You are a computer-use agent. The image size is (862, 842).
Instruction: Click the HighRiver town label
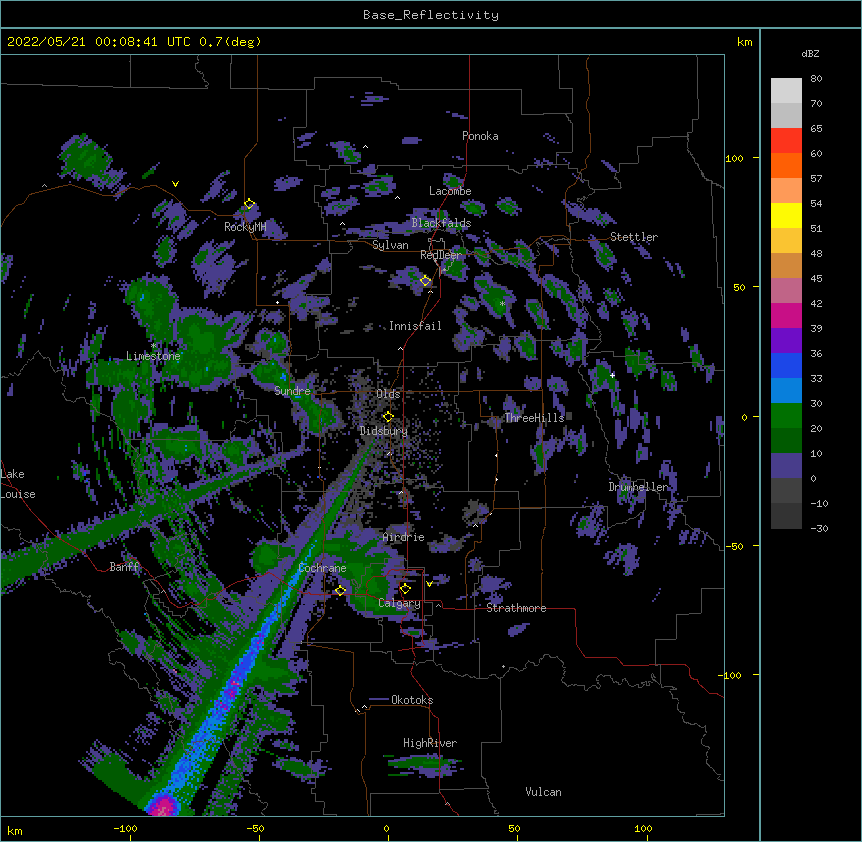430,743
